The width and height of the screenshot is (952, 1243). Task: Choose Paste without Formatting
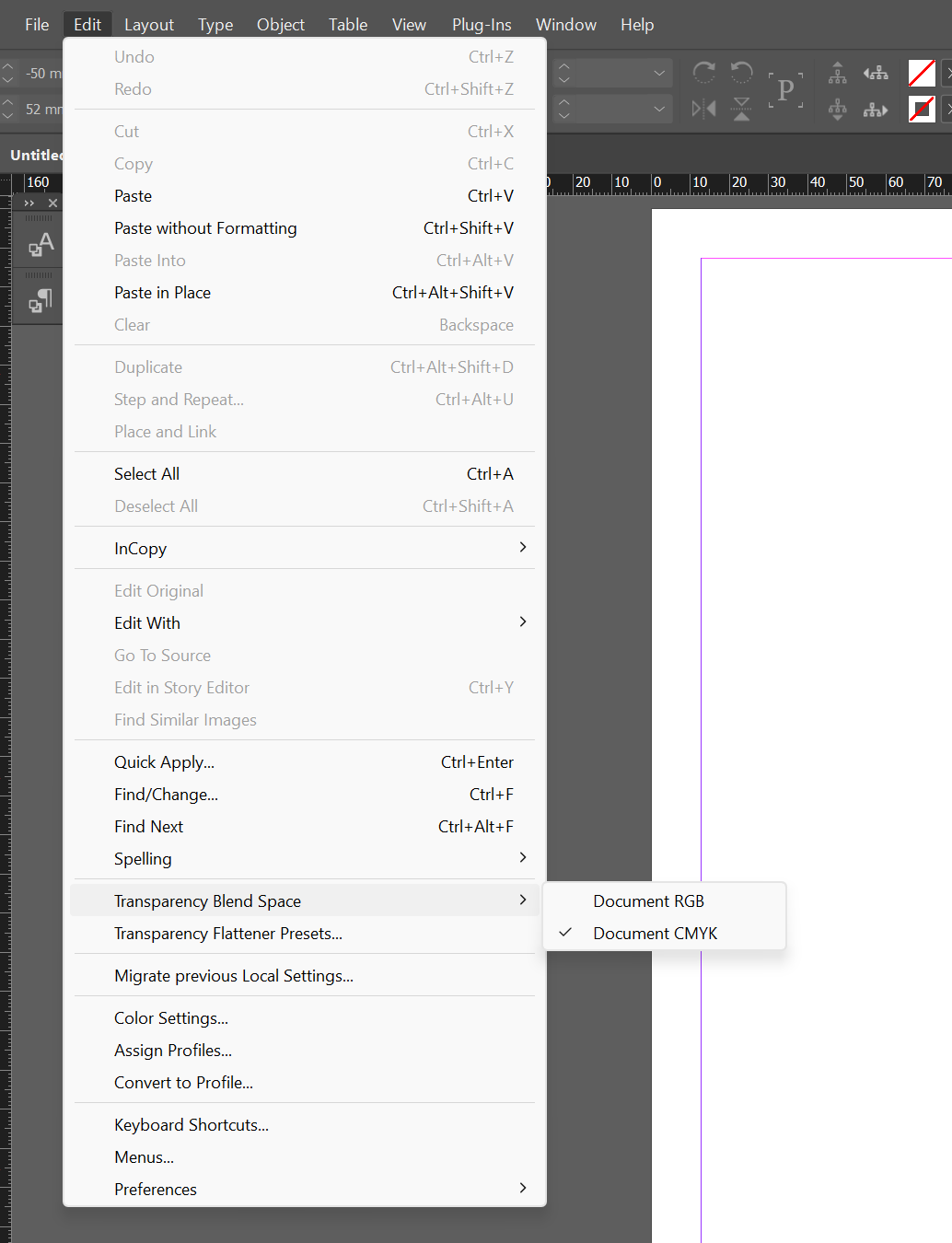pyautogui.click(x=304, y=228)
